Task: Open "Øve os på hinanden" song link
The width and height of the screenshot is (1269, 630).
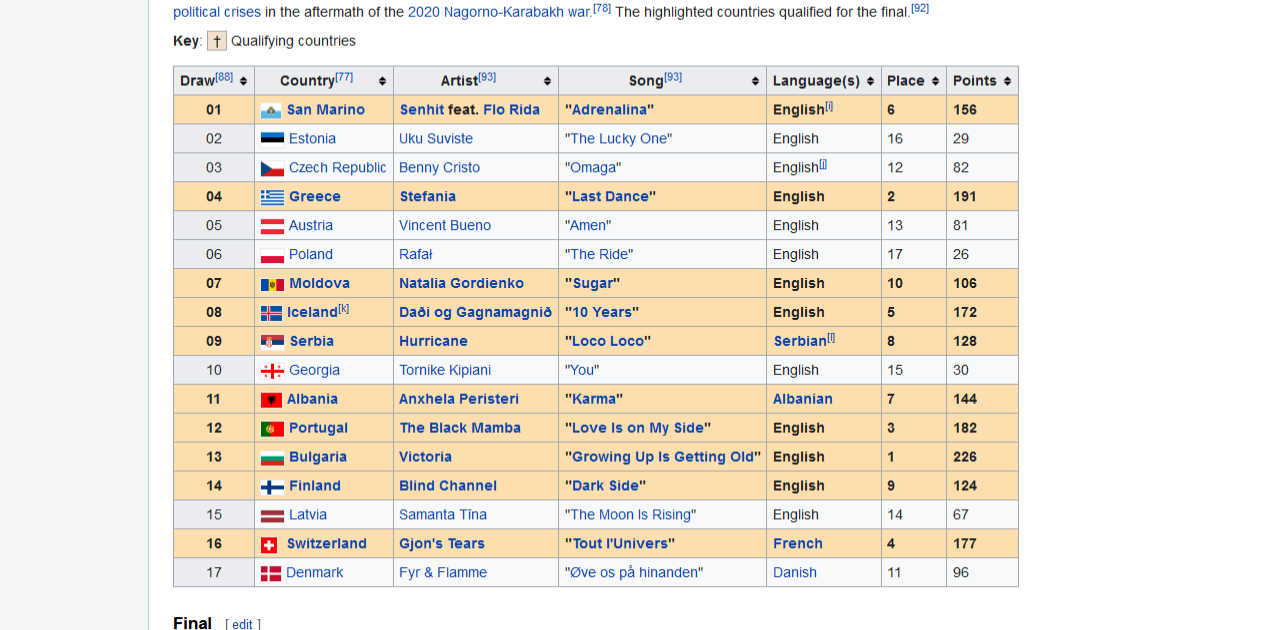Action: pos(634,574)
